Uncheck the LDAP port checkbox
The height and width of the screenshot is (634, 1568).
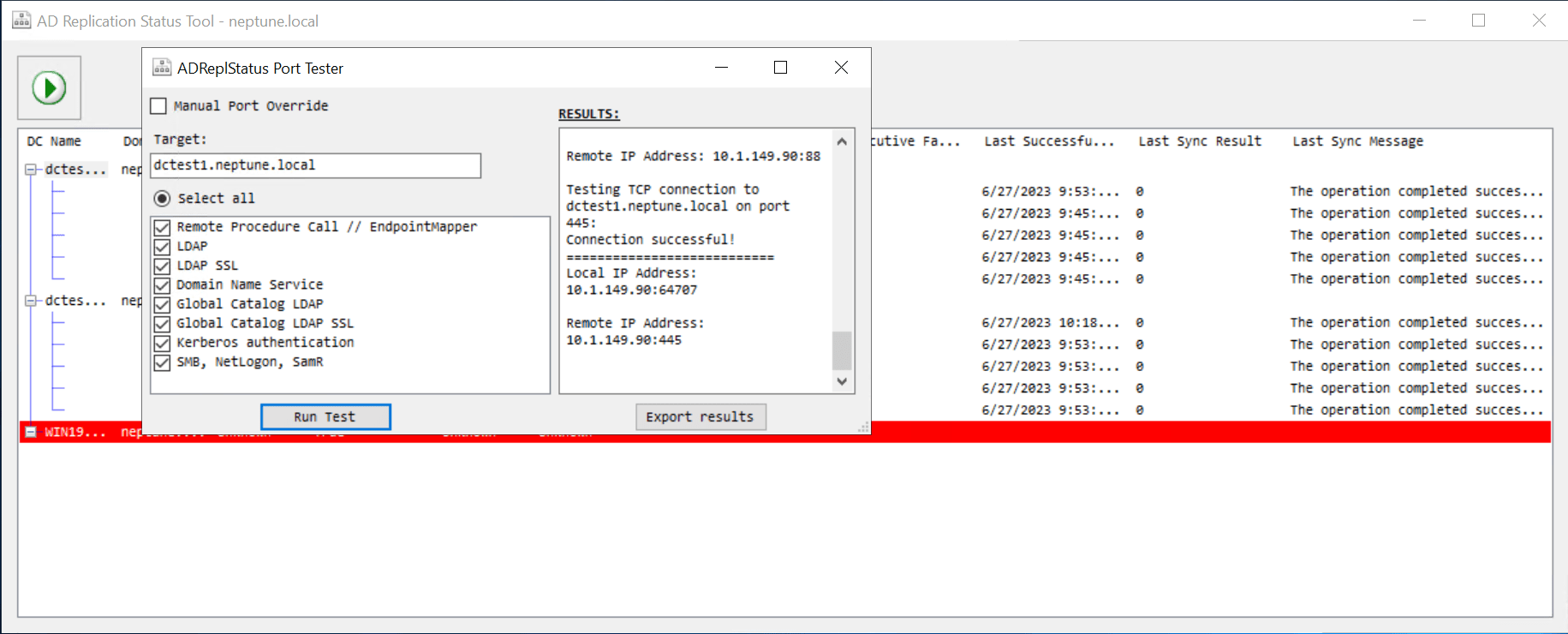(162, 247)
